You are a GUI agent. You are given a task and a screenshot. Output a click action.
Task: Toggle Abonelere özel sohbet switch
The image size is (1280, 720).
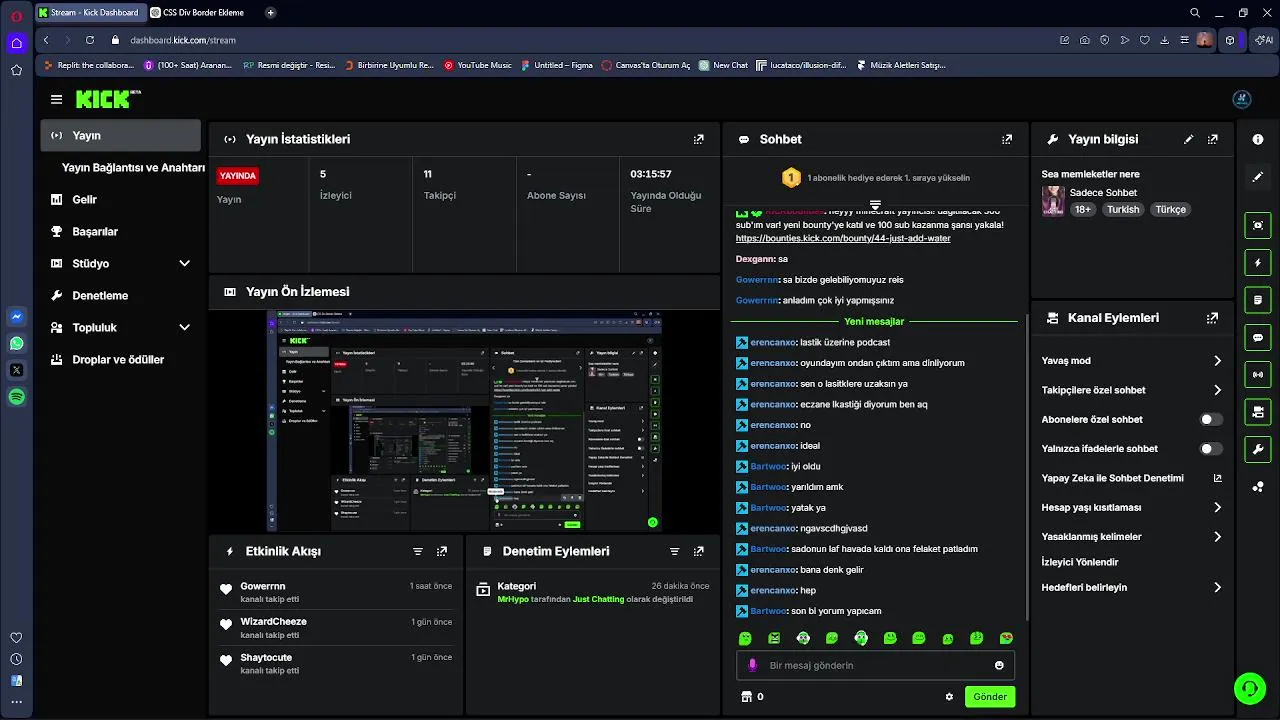click(x=1211, y=420)
